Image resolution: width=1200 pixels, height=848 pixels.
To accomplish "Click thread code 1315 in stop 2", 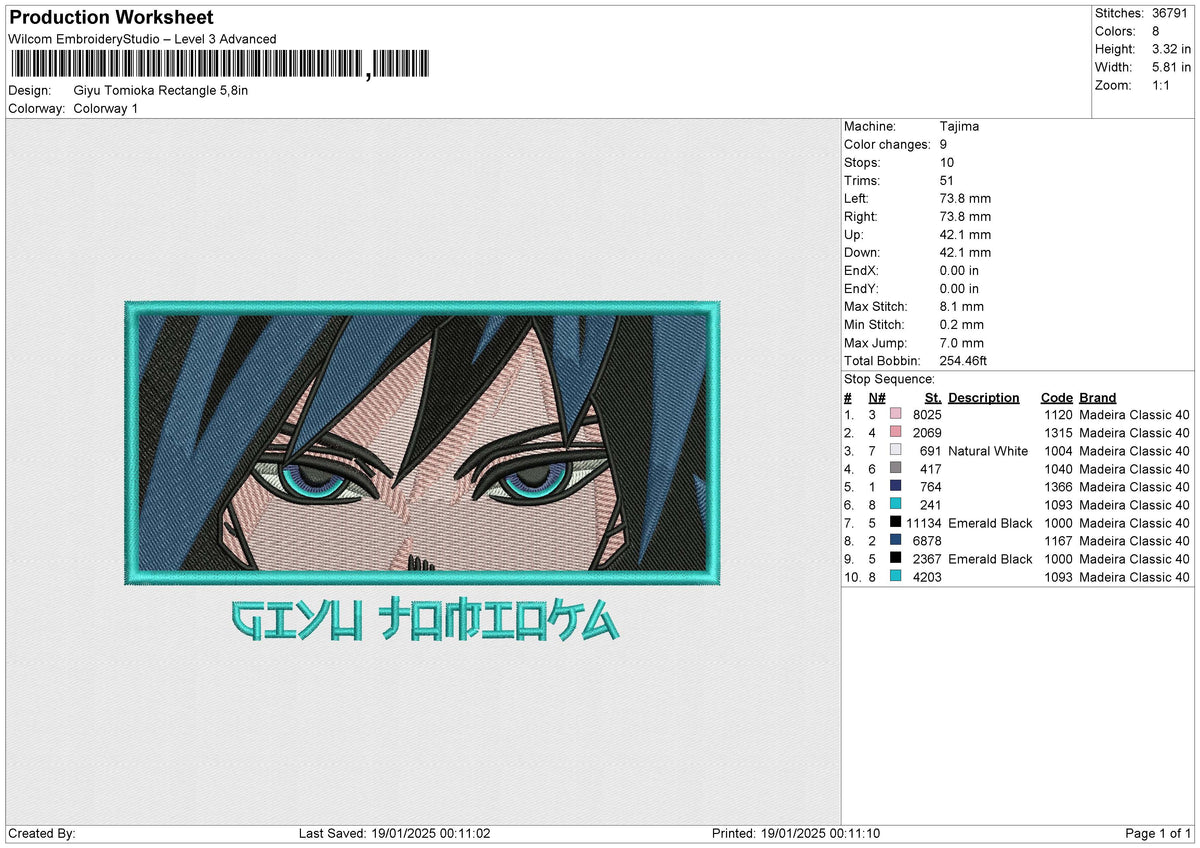I will (x=1057, y=432).
